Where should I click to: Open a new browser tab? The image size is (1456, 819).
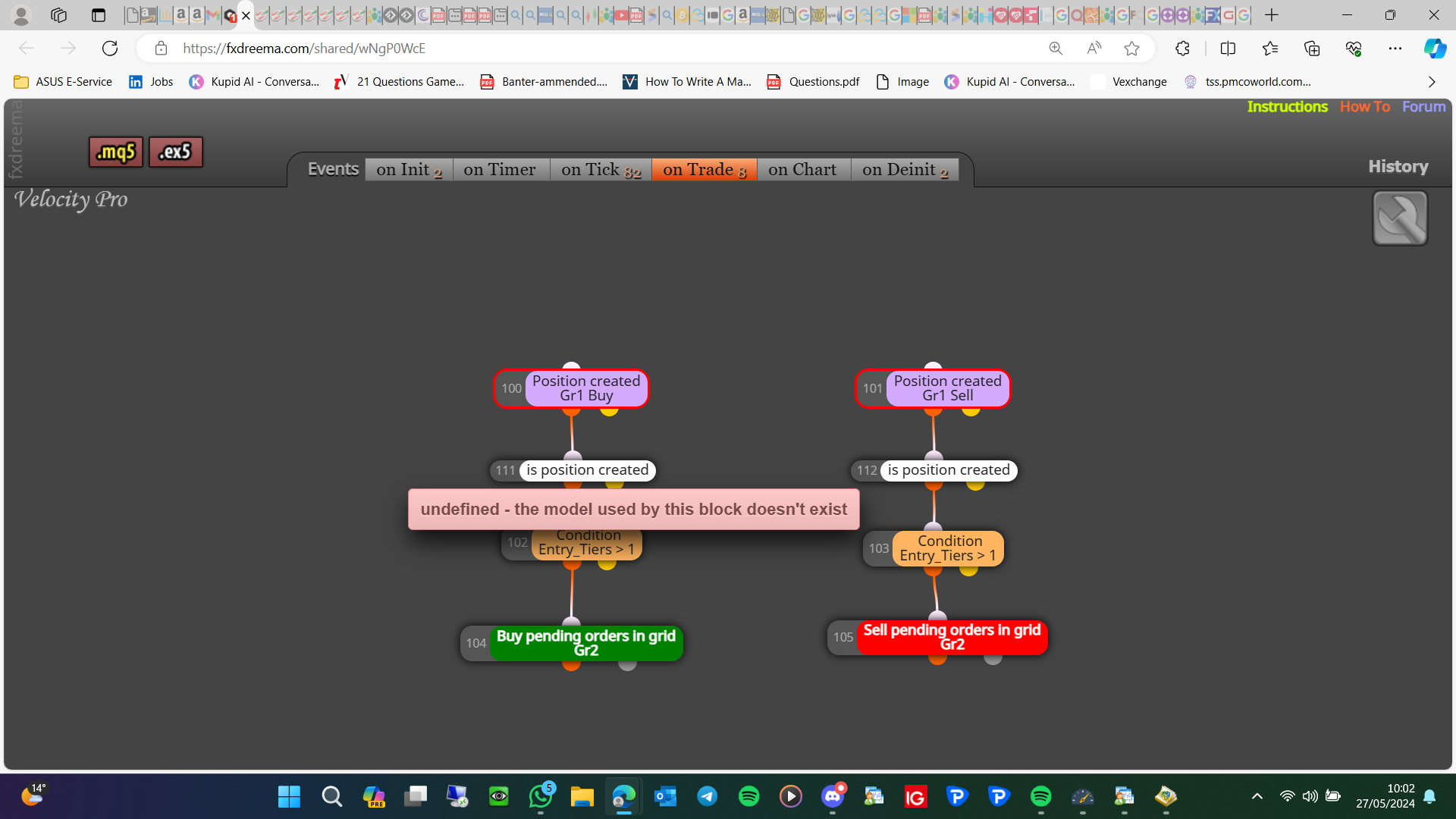1272,15
